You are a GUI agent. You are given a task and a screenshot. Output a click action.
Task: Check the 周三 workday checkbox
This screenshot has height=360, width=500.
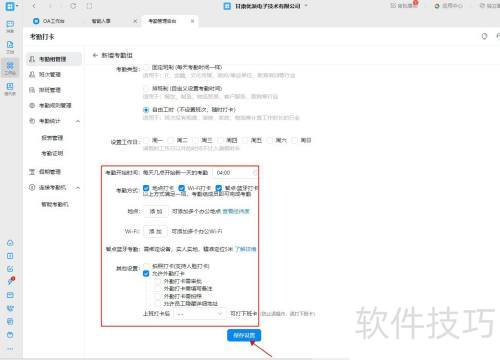tap(196, 140)
